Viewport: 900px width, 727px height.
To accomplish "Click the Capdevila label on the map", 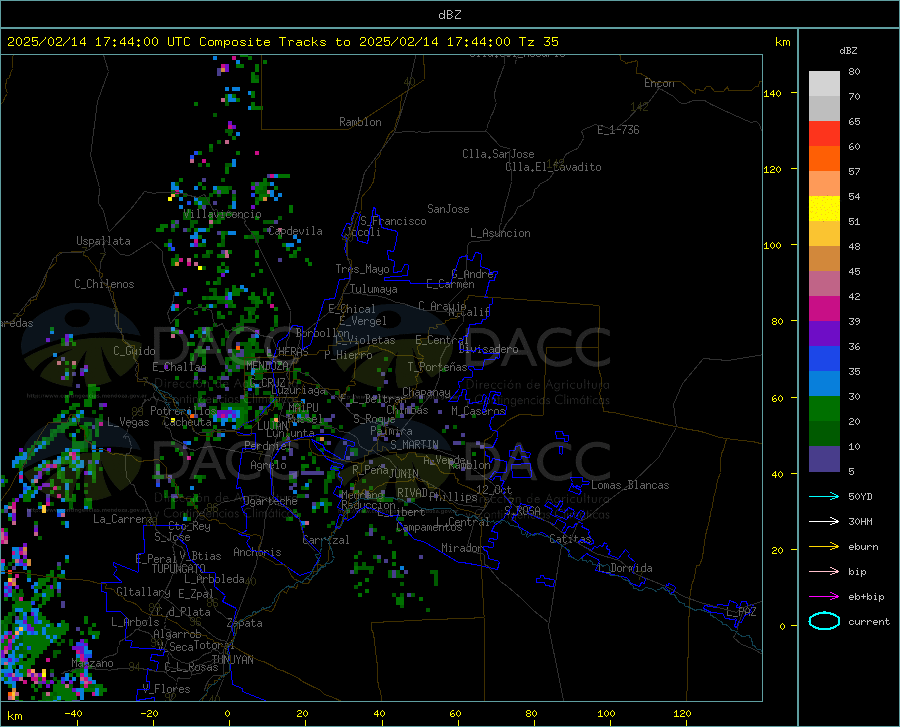I will [x=295, y=231].
